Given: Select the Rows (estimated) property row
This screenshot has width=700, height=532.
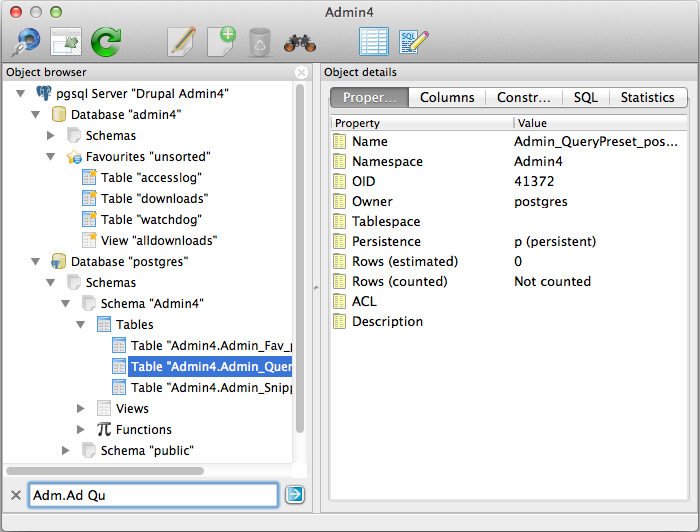Looking at the screenshot, I should point(509,262).
